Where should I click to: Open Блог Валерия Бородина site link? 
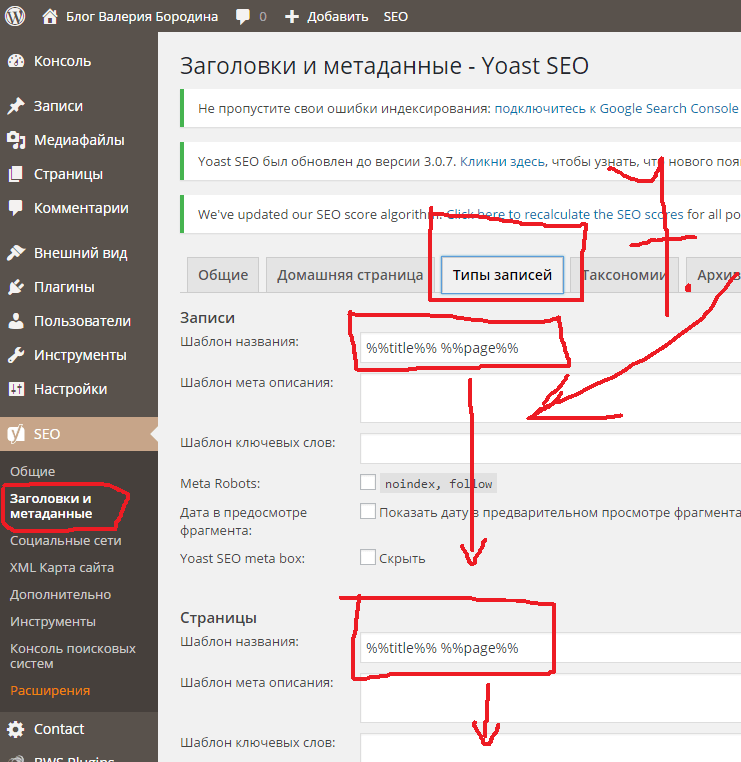coord(142,17)
